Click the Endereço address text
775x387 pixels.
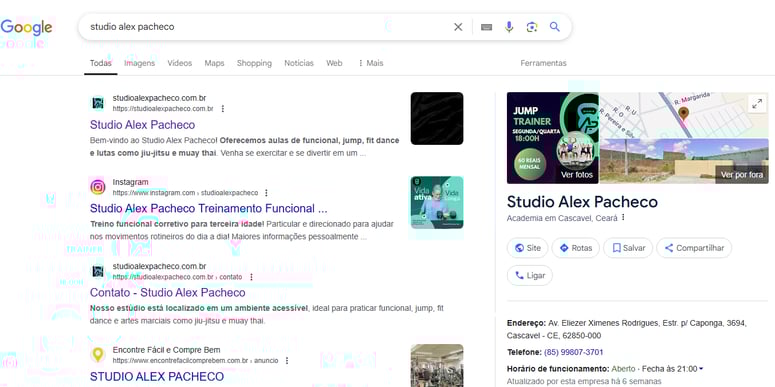pyautogui.click(x=627, y=329)
